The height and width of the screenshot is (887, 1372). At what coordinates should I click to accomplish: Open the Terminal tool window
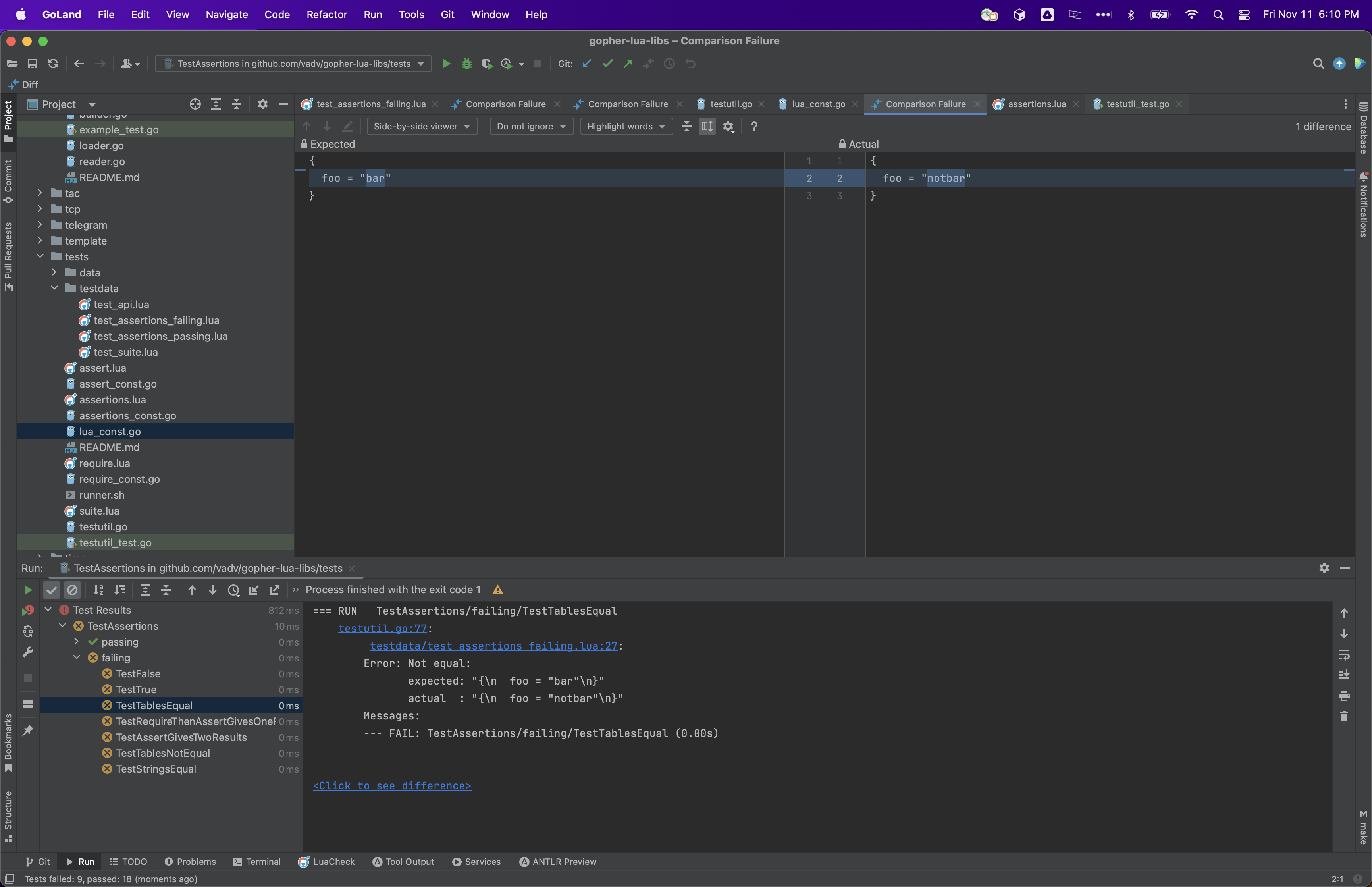257,862
